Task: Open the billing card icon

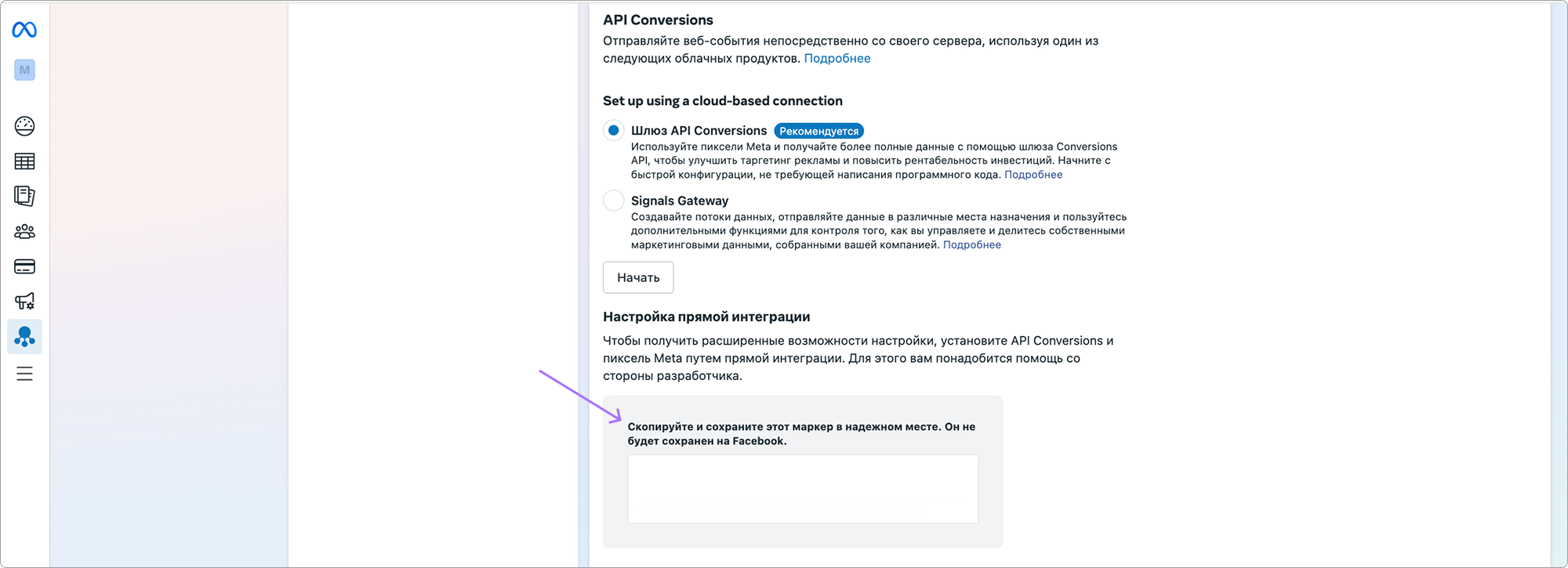Action: 24,266
